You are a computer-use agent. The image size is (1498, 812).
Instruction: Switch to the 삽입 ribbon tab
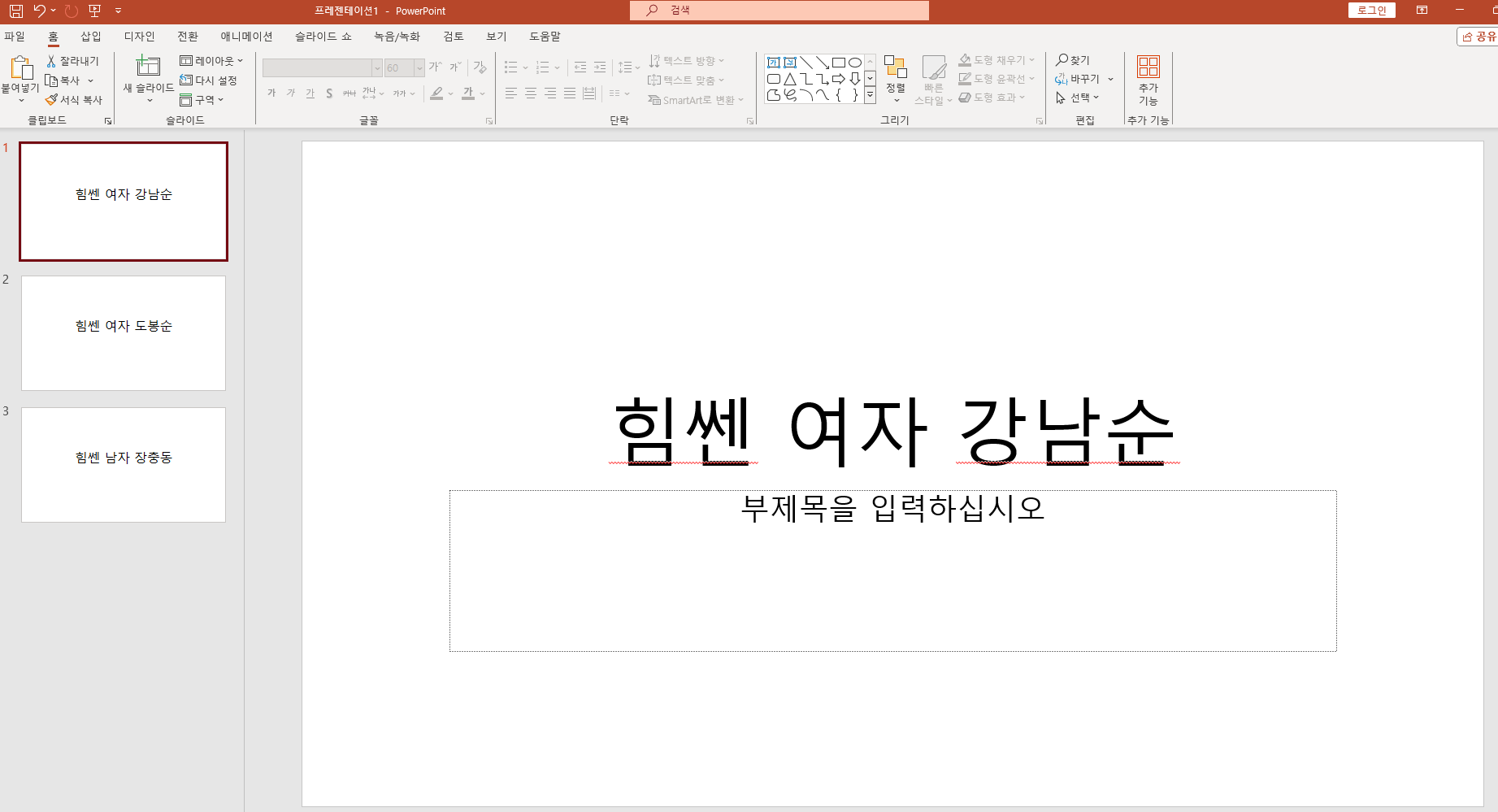[x=90, y=36]
